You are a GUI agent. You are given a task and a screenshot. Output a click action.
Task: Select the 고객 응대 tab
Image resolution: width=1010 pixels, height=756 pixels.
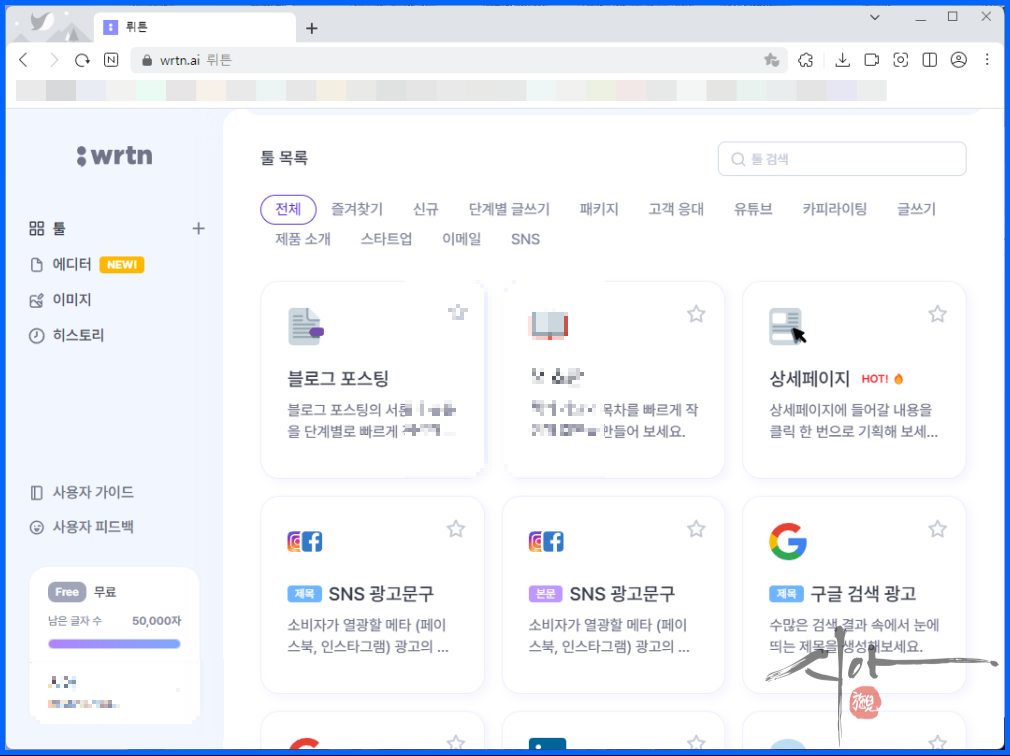click(676, 209)
